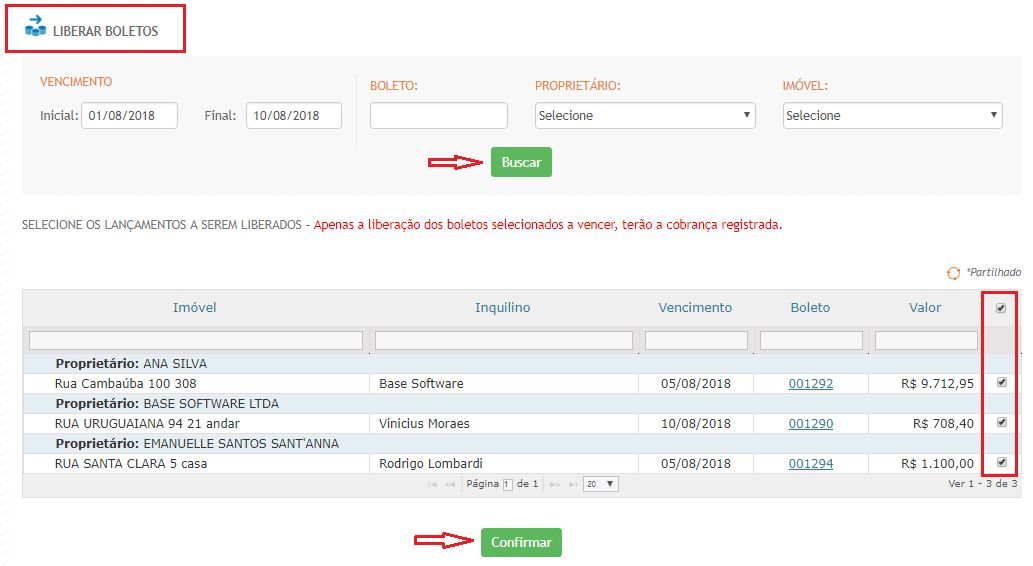
Task: Sort table by Inquilino column header
Action: click(502, 308)
